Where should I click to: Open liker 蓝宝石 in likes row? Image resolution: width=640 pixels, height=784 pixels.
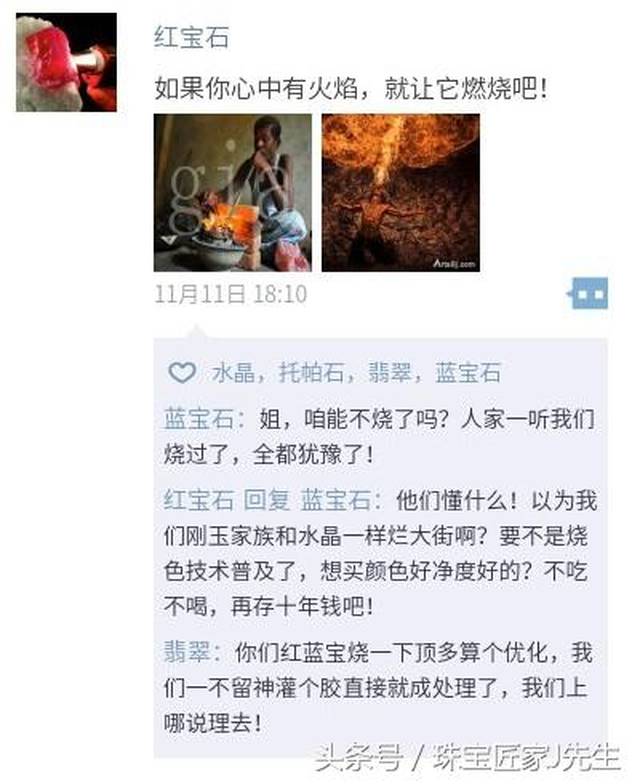point(468,373)
